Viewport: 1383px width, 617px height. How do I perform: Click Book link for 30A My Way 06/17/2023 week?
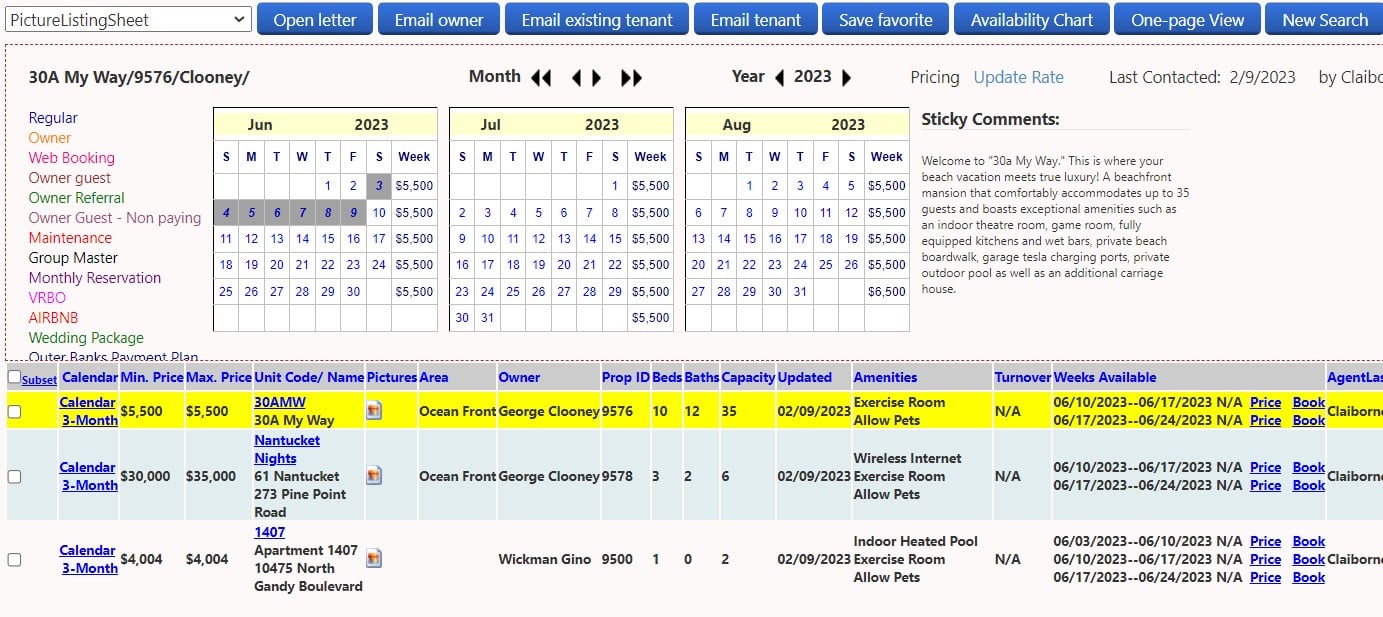point(1309,420)
